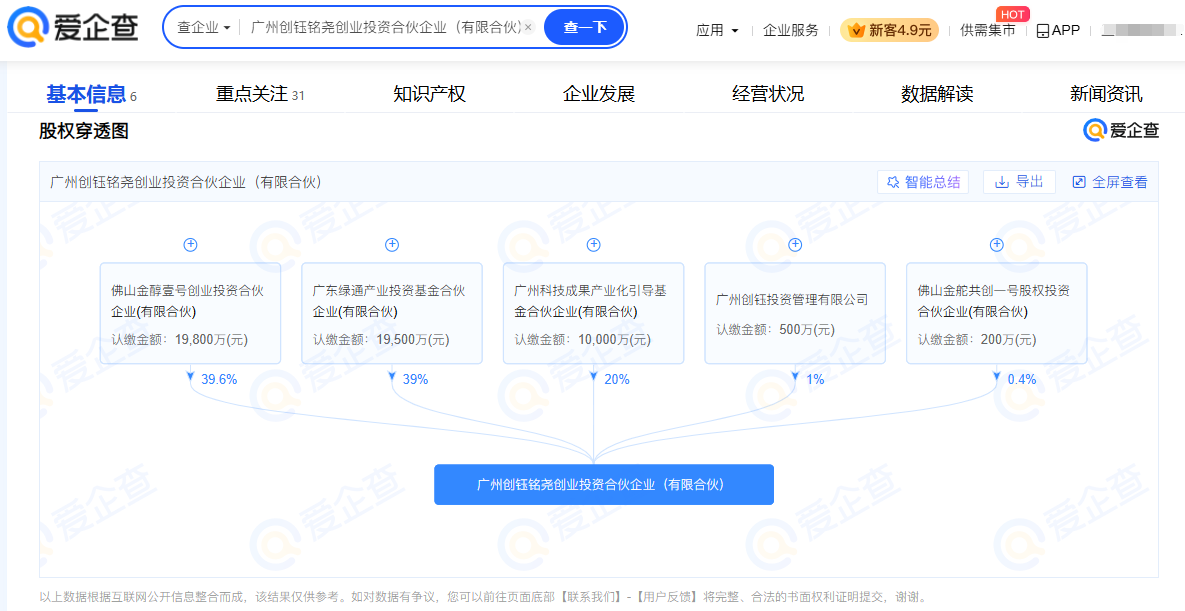Click the chart title 广州创钰铭尧创业投资合伙企业
This screenshot has width=1185, height=611.
point(186,181)
